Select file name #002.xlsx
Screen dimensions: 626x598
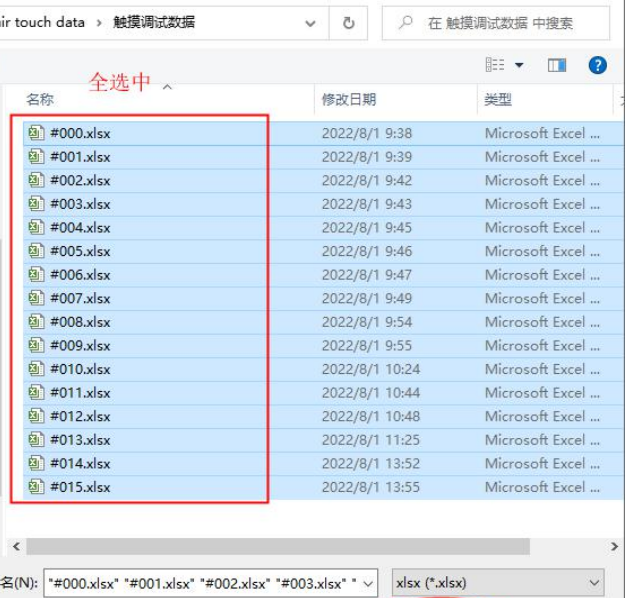tap(80, 180)
